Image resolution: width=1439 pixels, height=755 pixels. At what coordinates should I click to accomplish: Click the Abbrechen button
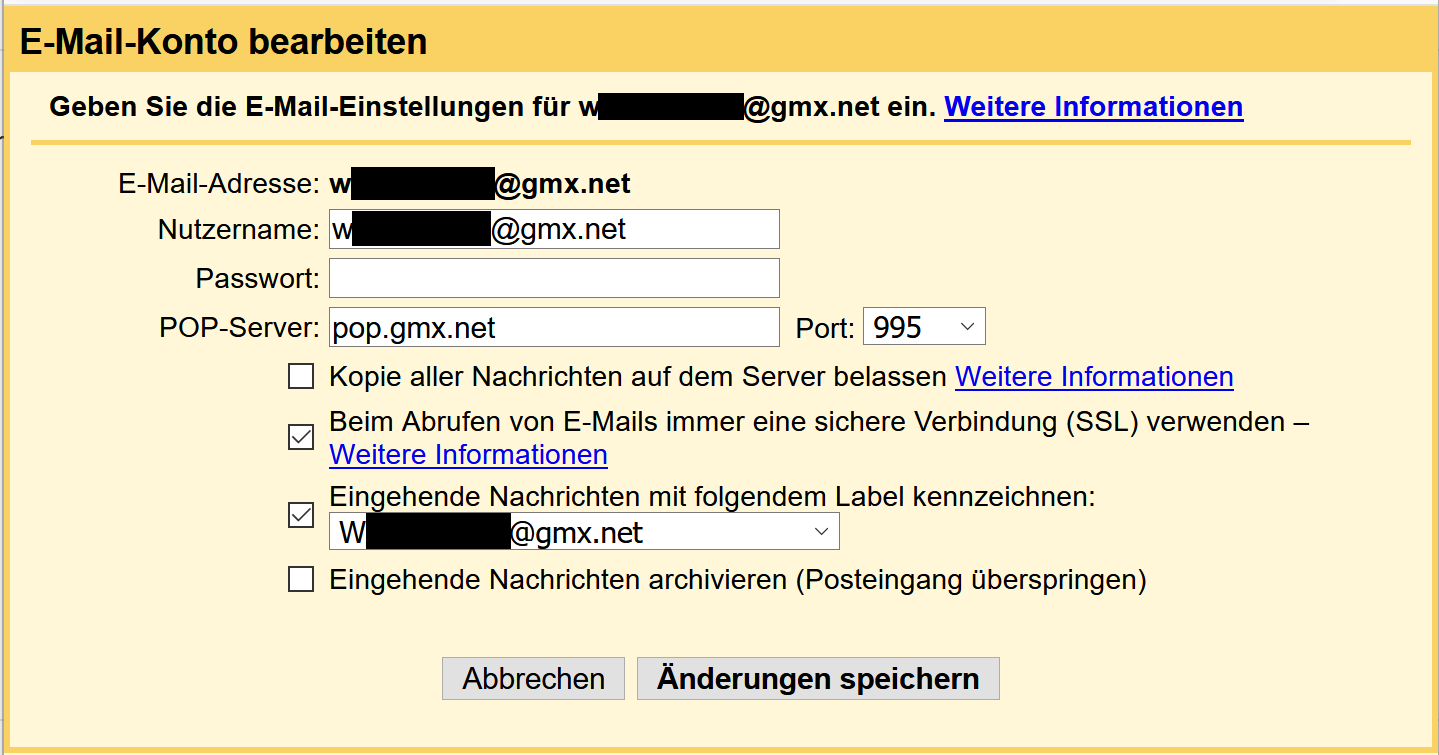click(533, 679)
